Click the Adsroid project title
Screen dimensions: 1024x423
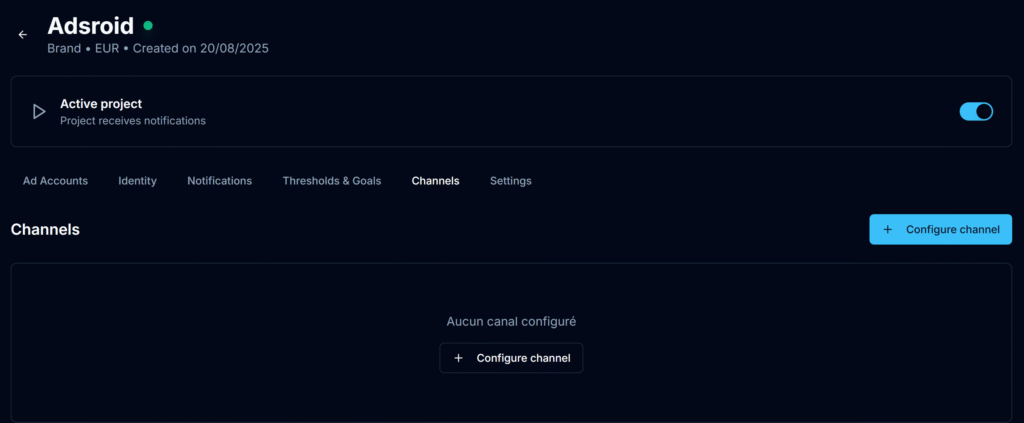91,26
